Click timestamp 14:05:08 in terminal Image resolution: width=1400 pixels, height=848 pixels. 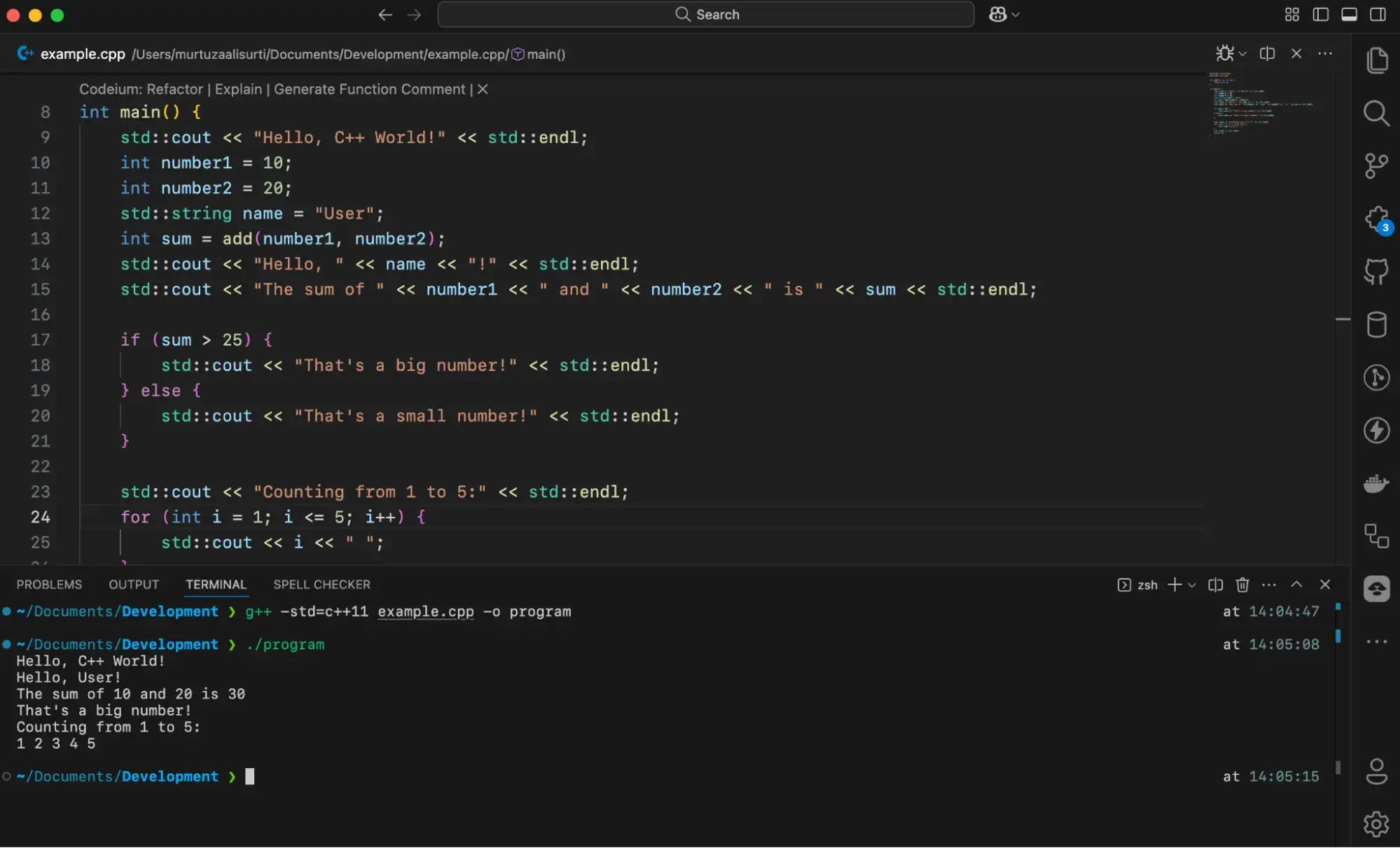point(1284,644)
